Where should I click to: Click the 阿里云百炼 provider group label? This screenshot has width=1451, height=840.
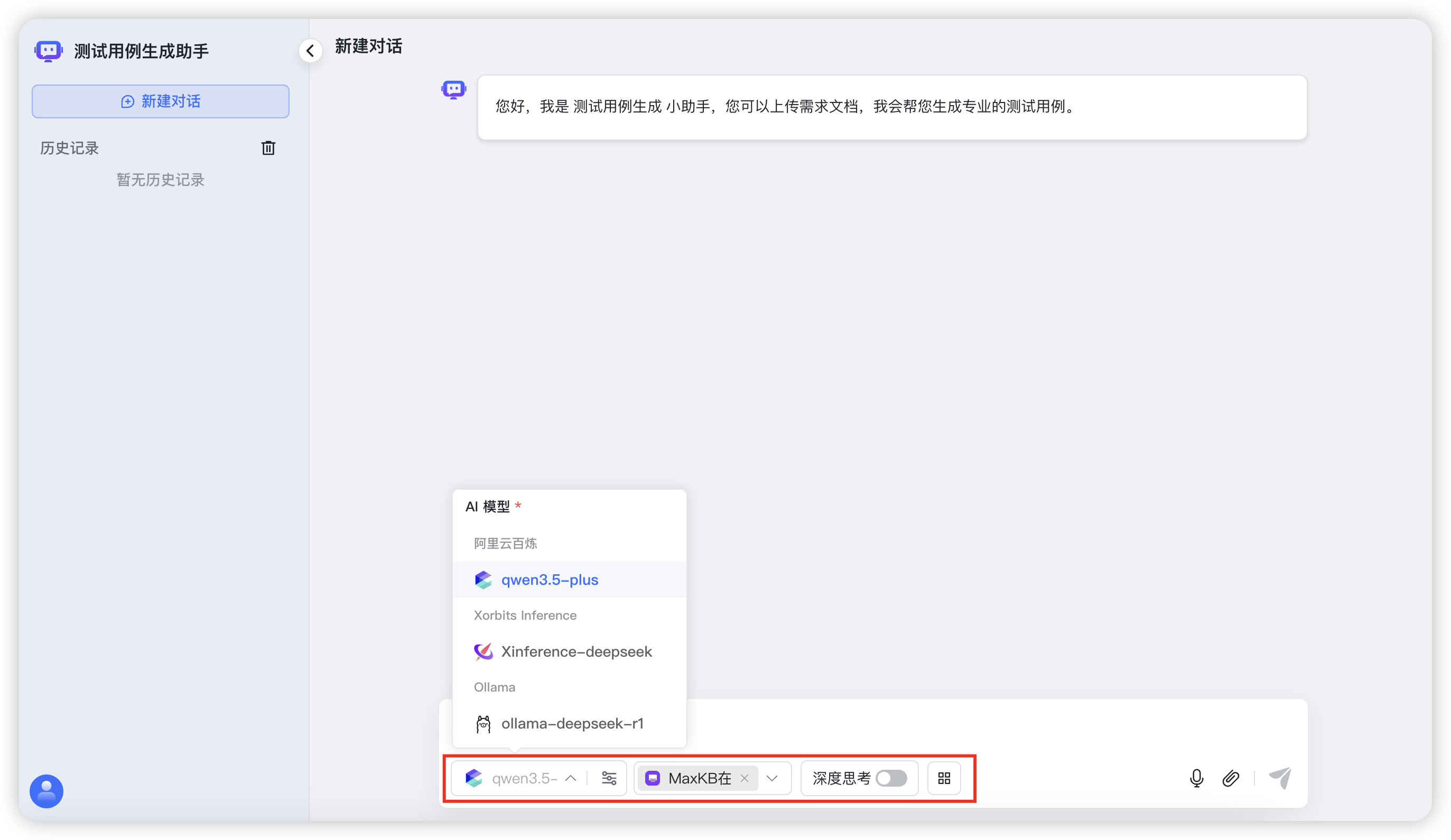[505, 543]
